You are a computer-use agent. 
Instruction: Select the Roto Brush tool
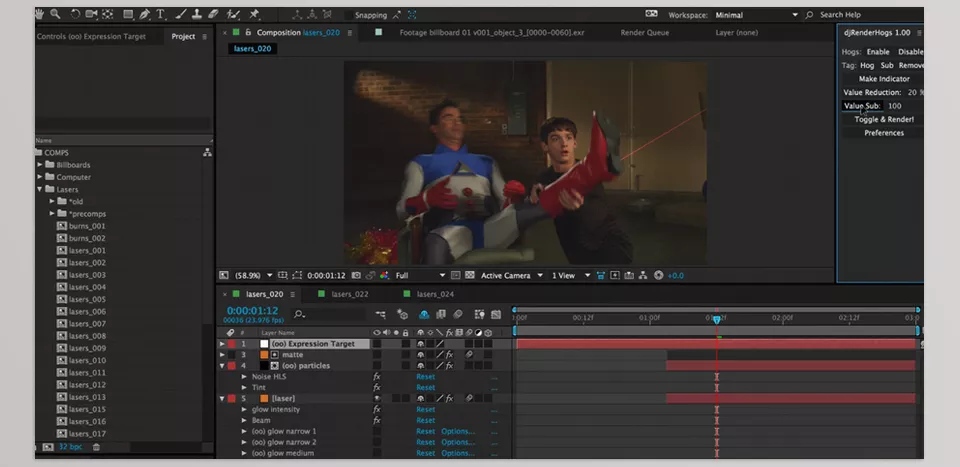tap(233, 13)
